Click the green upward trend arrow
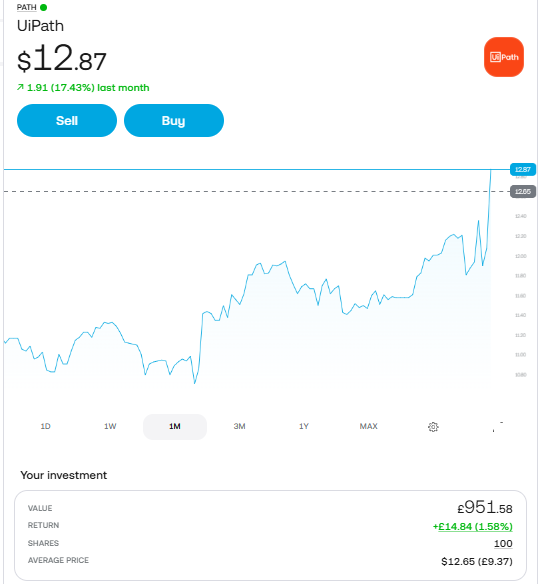This screenshot has width=541, height=584. pyautogui.click(x=20, y=88)
